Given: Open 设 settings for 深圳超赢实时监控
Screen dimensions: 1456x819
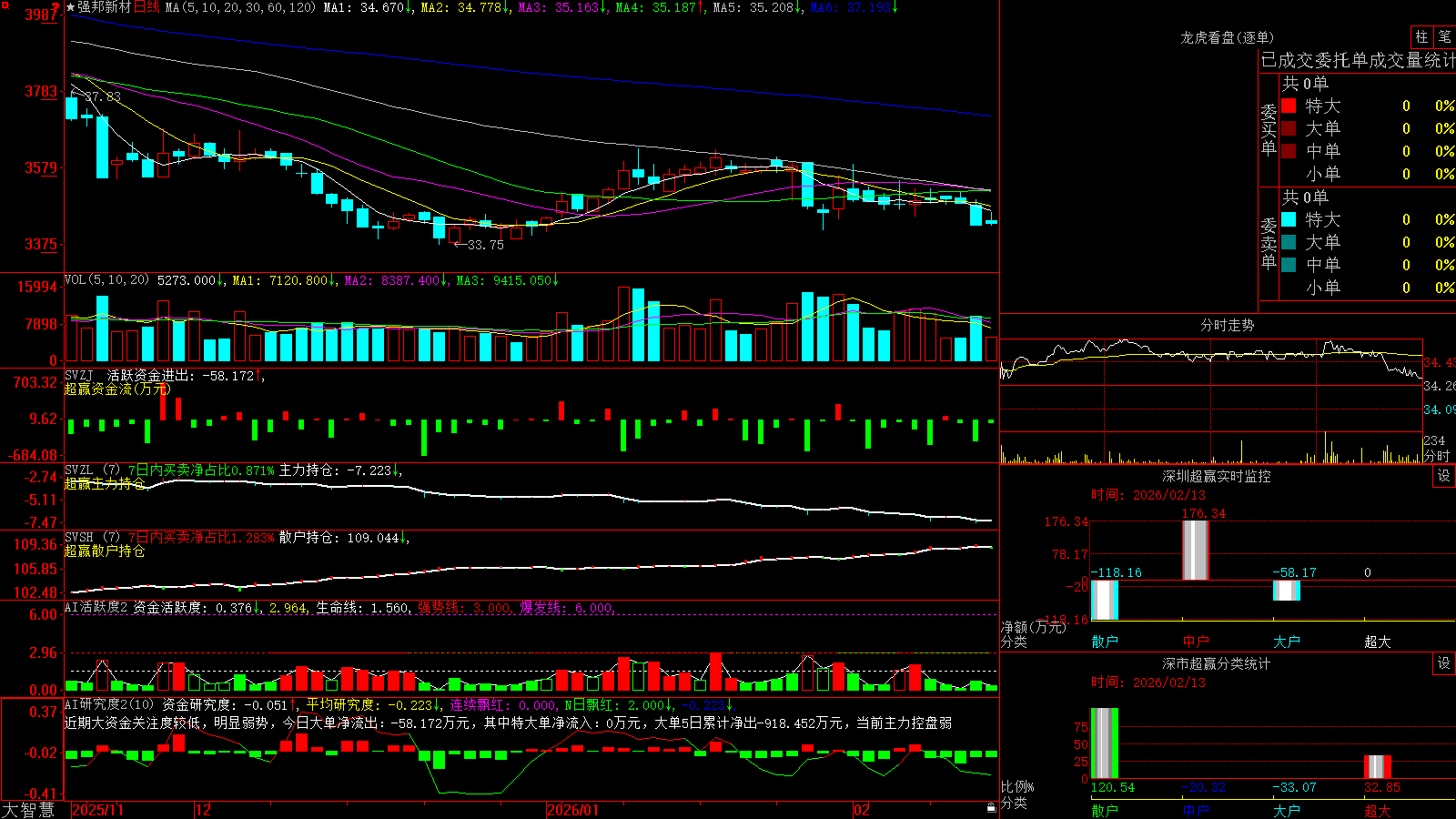Looking at the screenshot, I should coord(1444,476).
